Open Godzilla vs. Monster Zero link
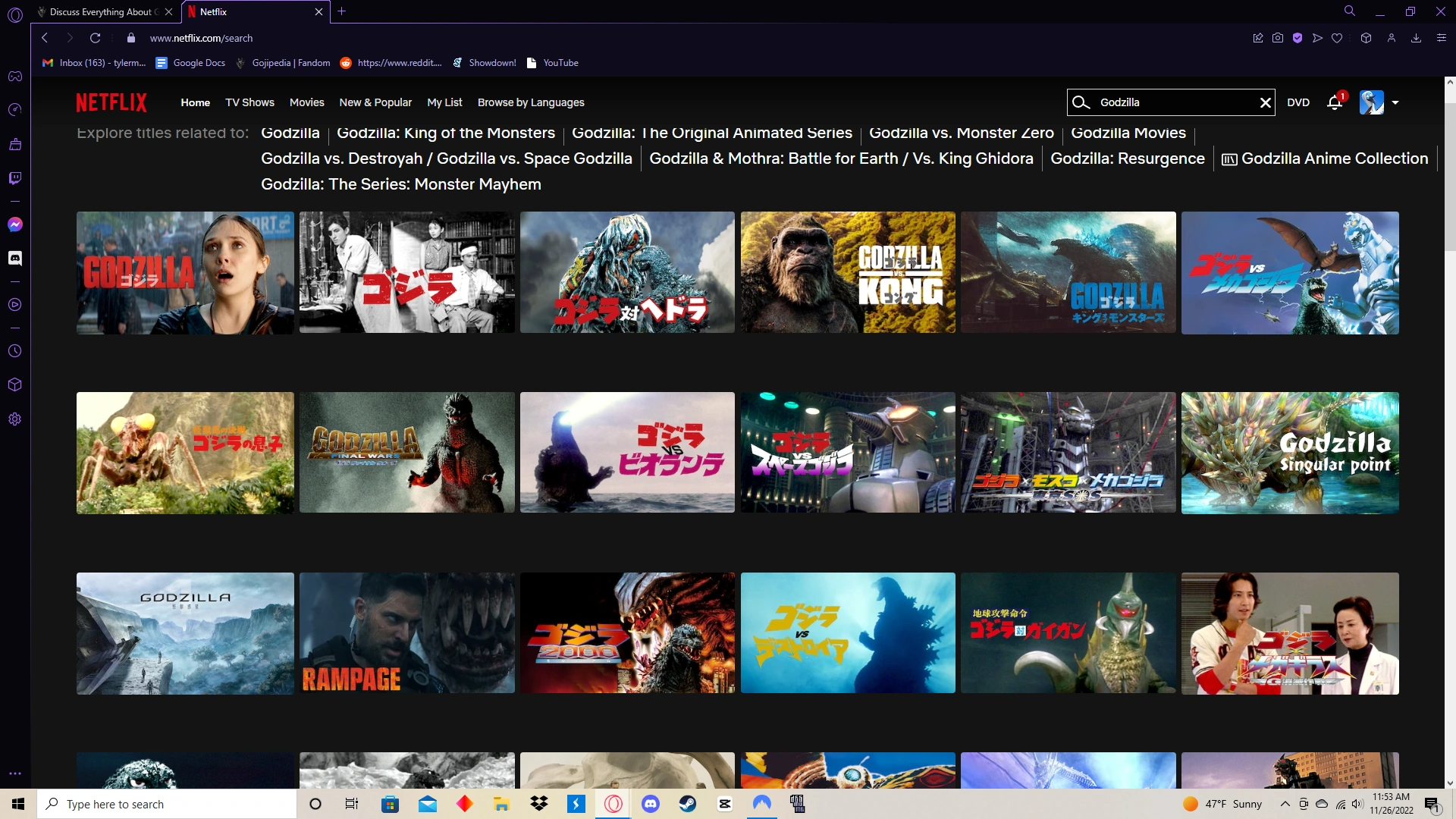1456x819 pixels. pos(962,133)
